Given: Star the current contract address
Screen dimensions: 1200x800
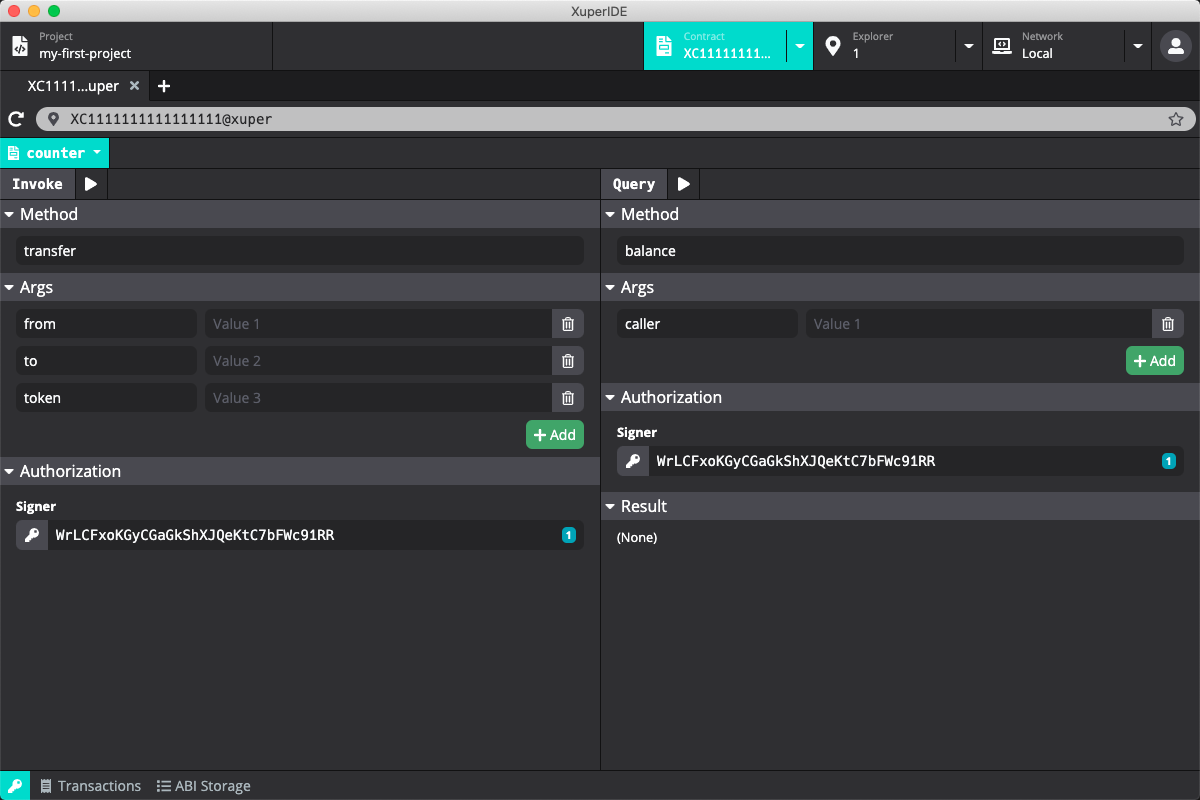Looking at the screenshot, I should (1176, 119).
